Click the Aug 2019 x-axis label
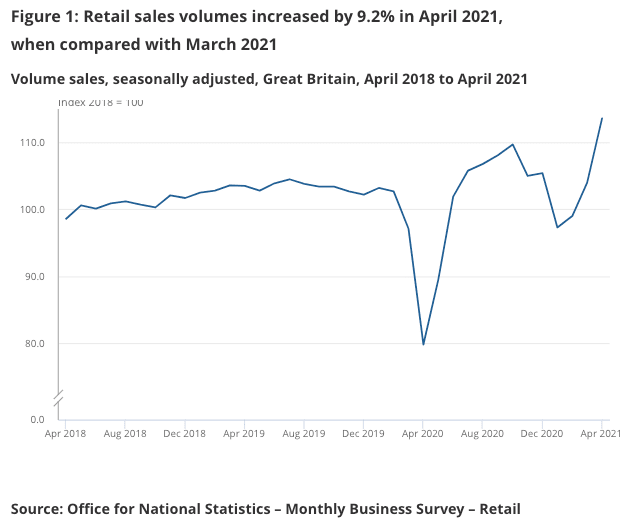This screenshot has width=634, height=523. pos(304,434)
